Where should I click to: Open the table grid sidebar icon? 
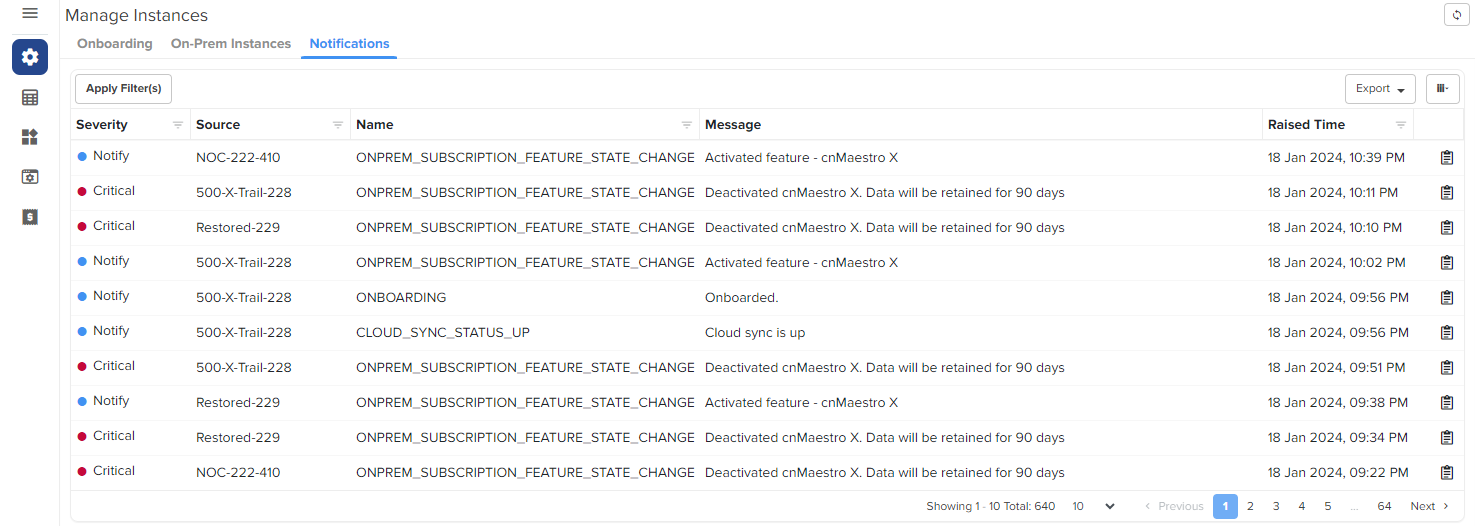(x=30, y=98)
